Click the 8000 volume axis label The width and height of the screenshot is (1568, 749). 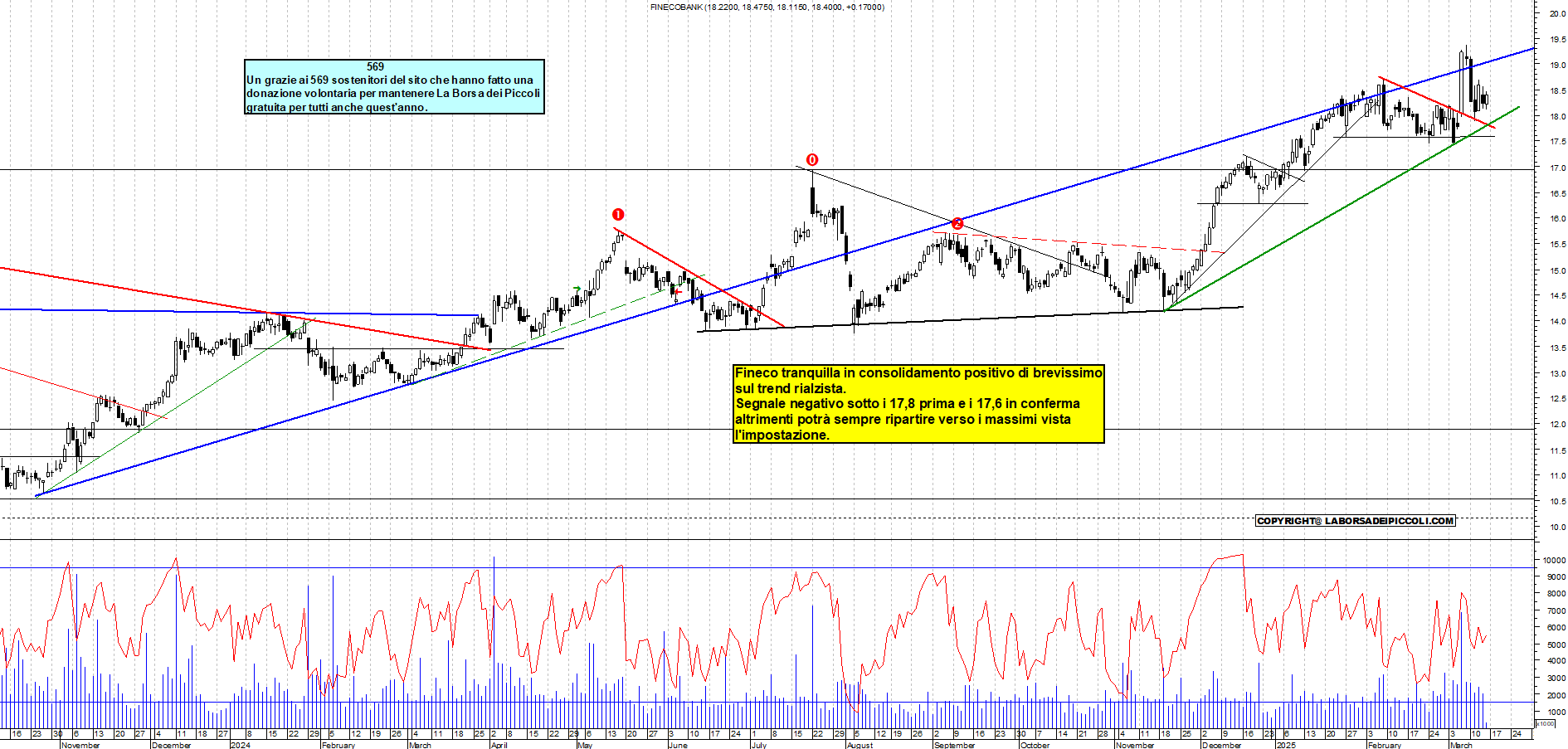[x=1556, y=594]
